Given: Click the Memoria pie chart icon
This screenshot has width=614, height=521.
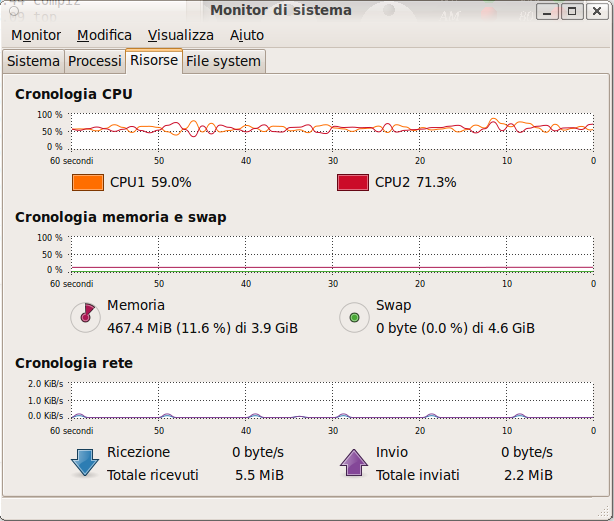Looking at the screenshot, I should [x=85, y=317].
